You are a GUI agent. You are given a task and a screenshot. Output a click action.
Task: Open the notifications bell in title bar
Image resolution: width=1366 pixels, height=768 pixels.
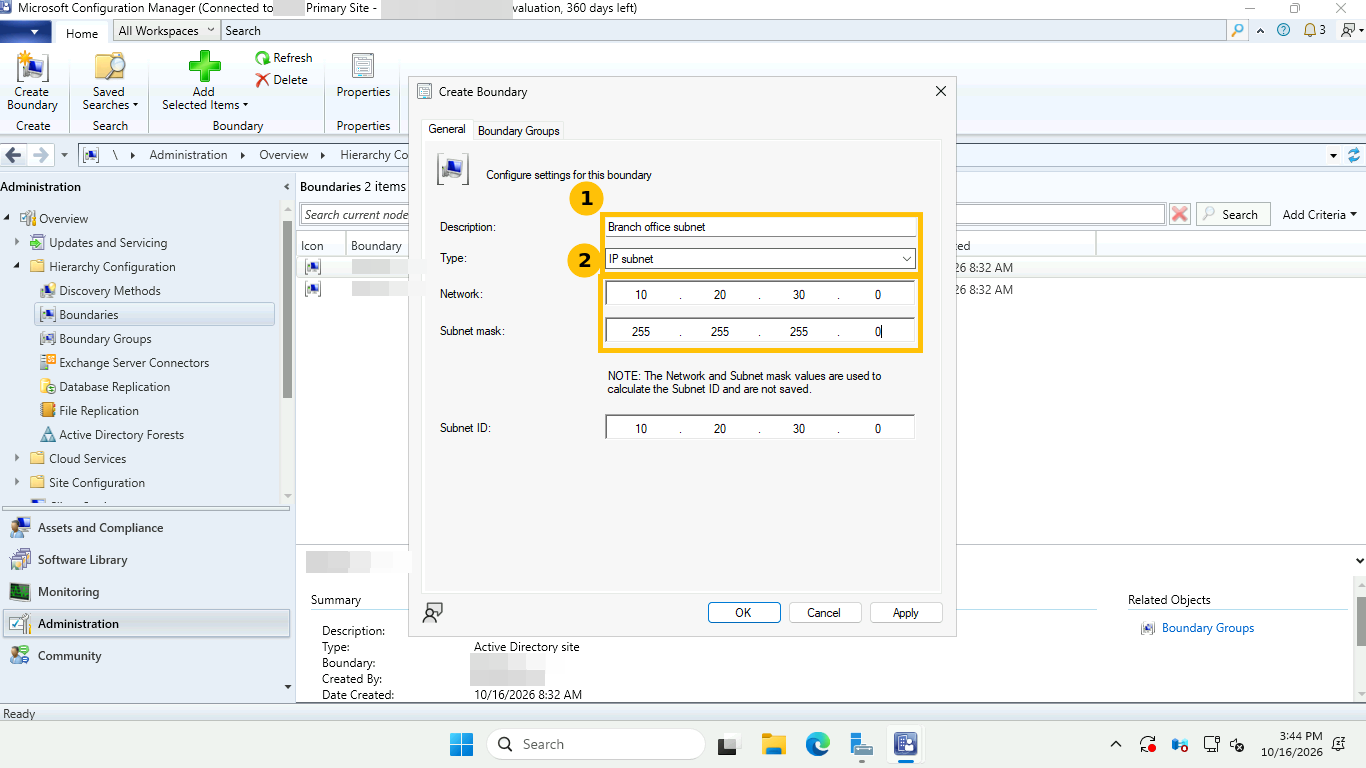(1310, 30)
